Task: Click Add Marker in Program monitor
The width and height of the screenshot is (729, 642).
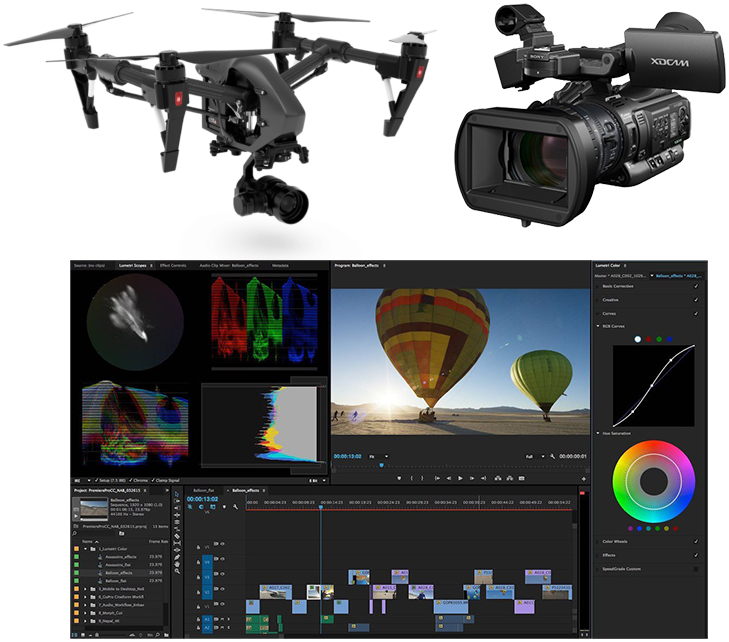Action: coord(399,478)
